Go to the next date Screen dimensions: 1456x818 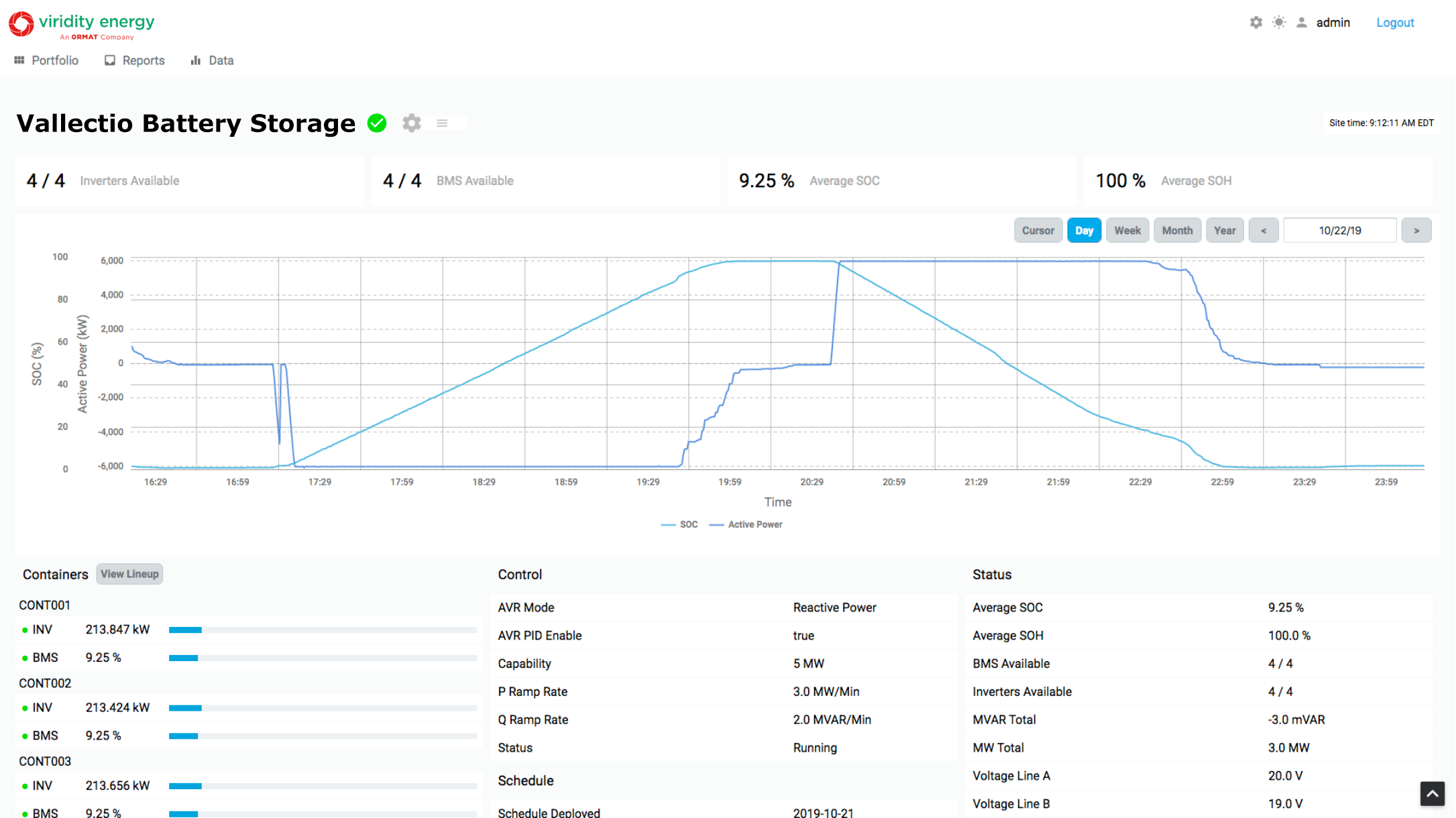tap(1416, 230)
